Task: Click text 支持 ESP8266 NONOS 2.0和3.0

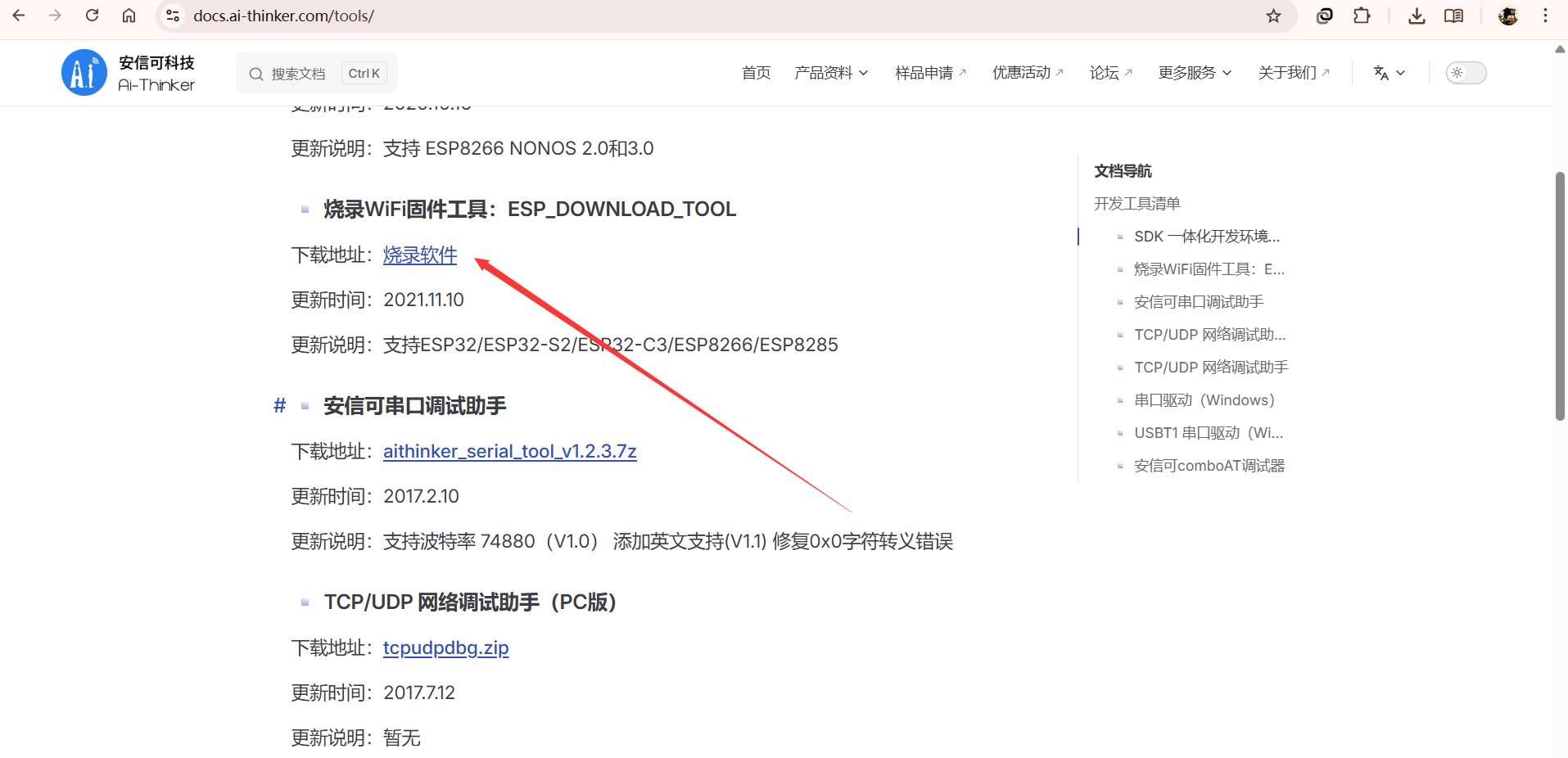Action: tap(518, 149)
